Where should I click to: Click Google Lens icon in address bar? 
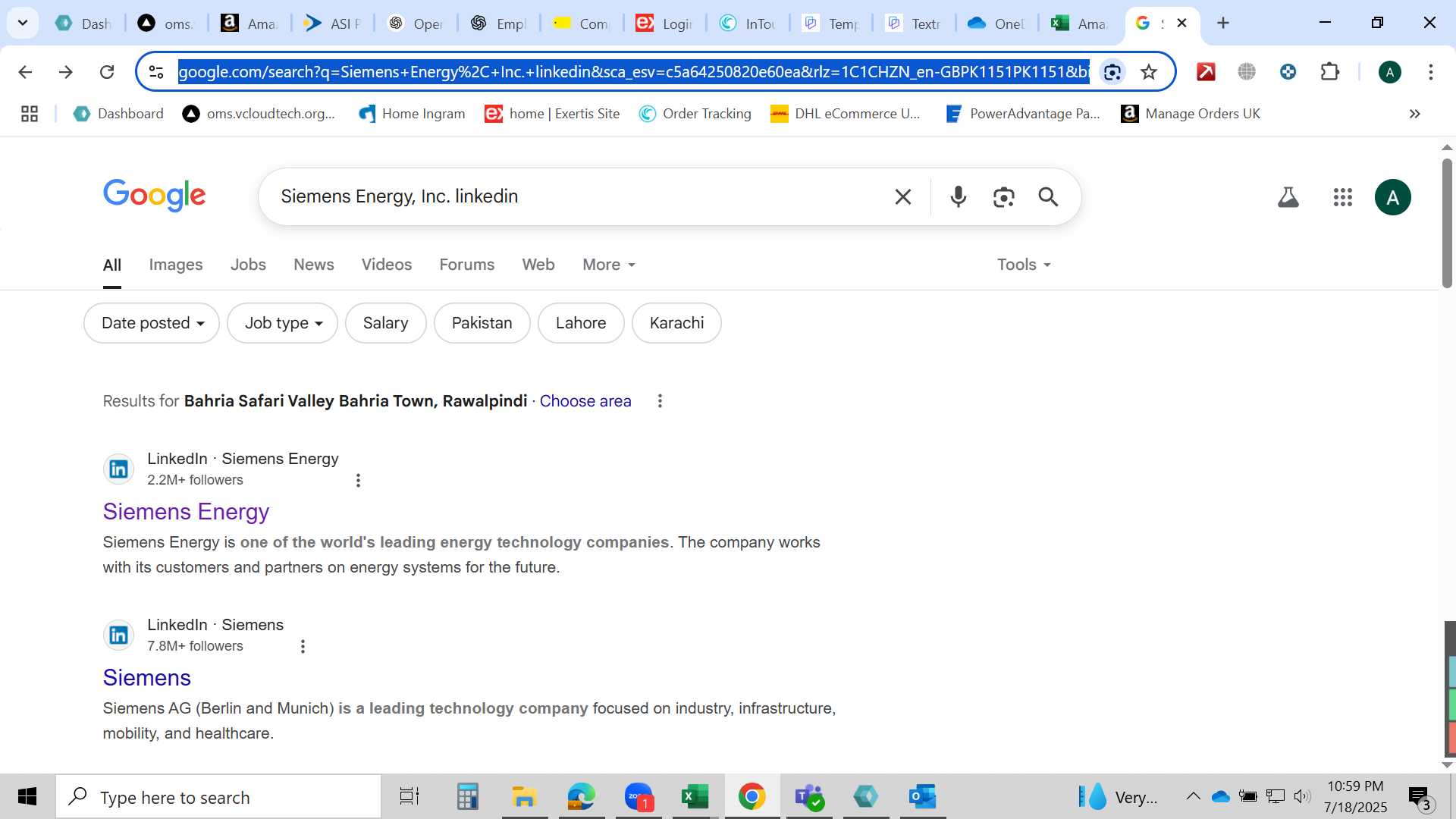coord(1112,72)
